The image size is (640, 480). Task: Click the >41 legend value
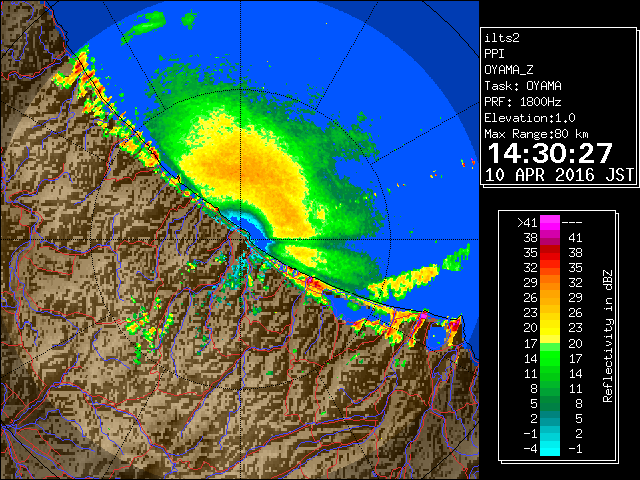point(527,223)
